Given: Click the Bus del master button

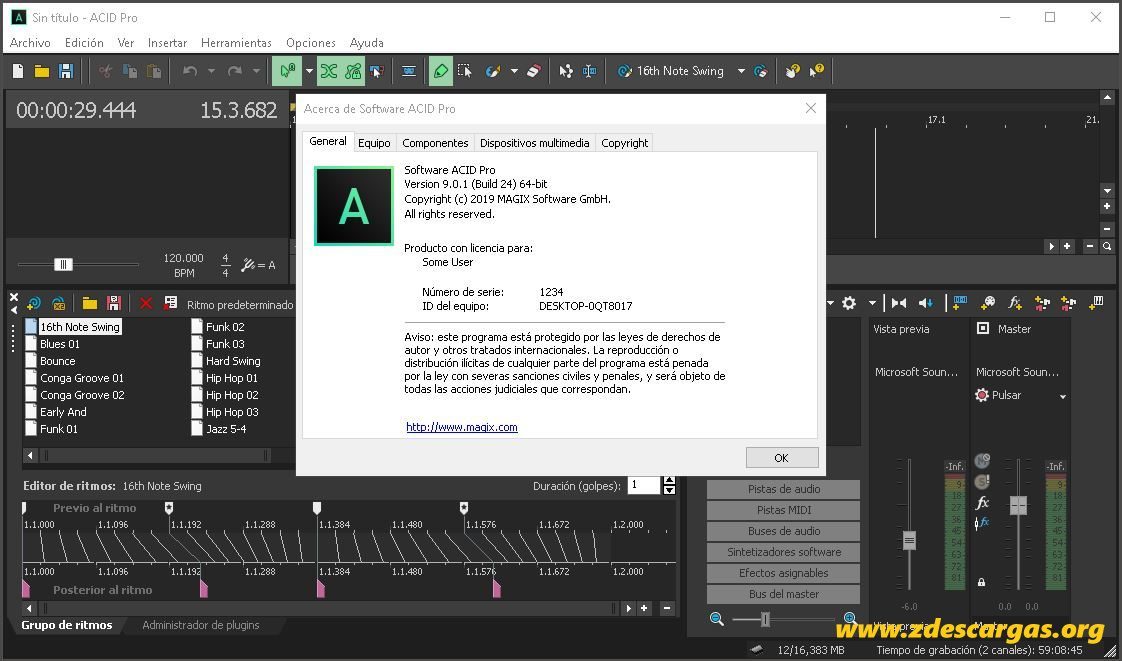Looking at the screenshot, I should click(784, 594).
